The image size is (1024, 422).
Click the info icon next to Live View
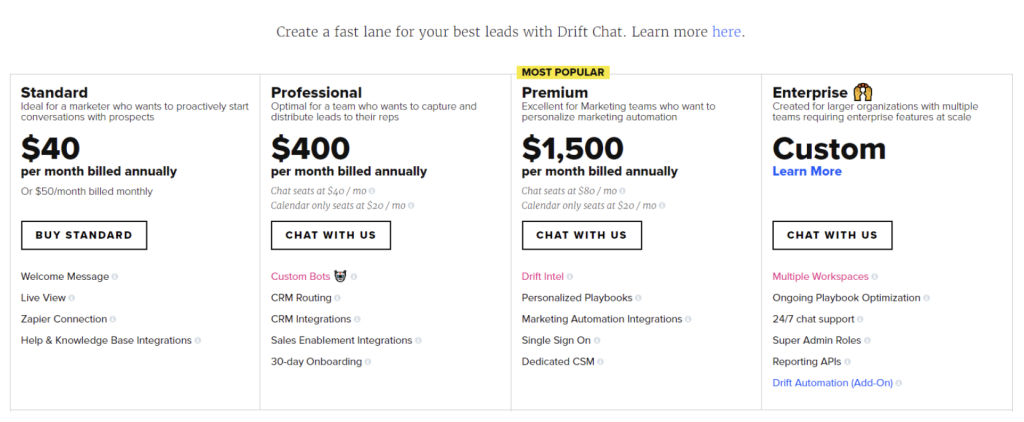(72, 298)
